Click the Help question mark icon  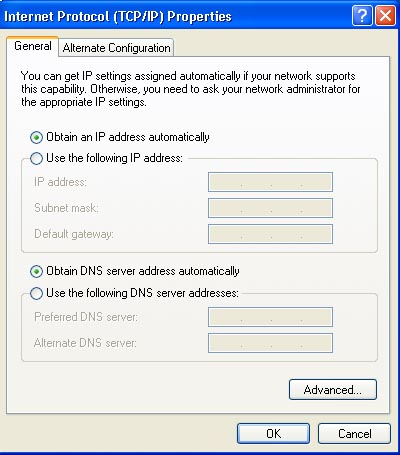click(362, 15)
